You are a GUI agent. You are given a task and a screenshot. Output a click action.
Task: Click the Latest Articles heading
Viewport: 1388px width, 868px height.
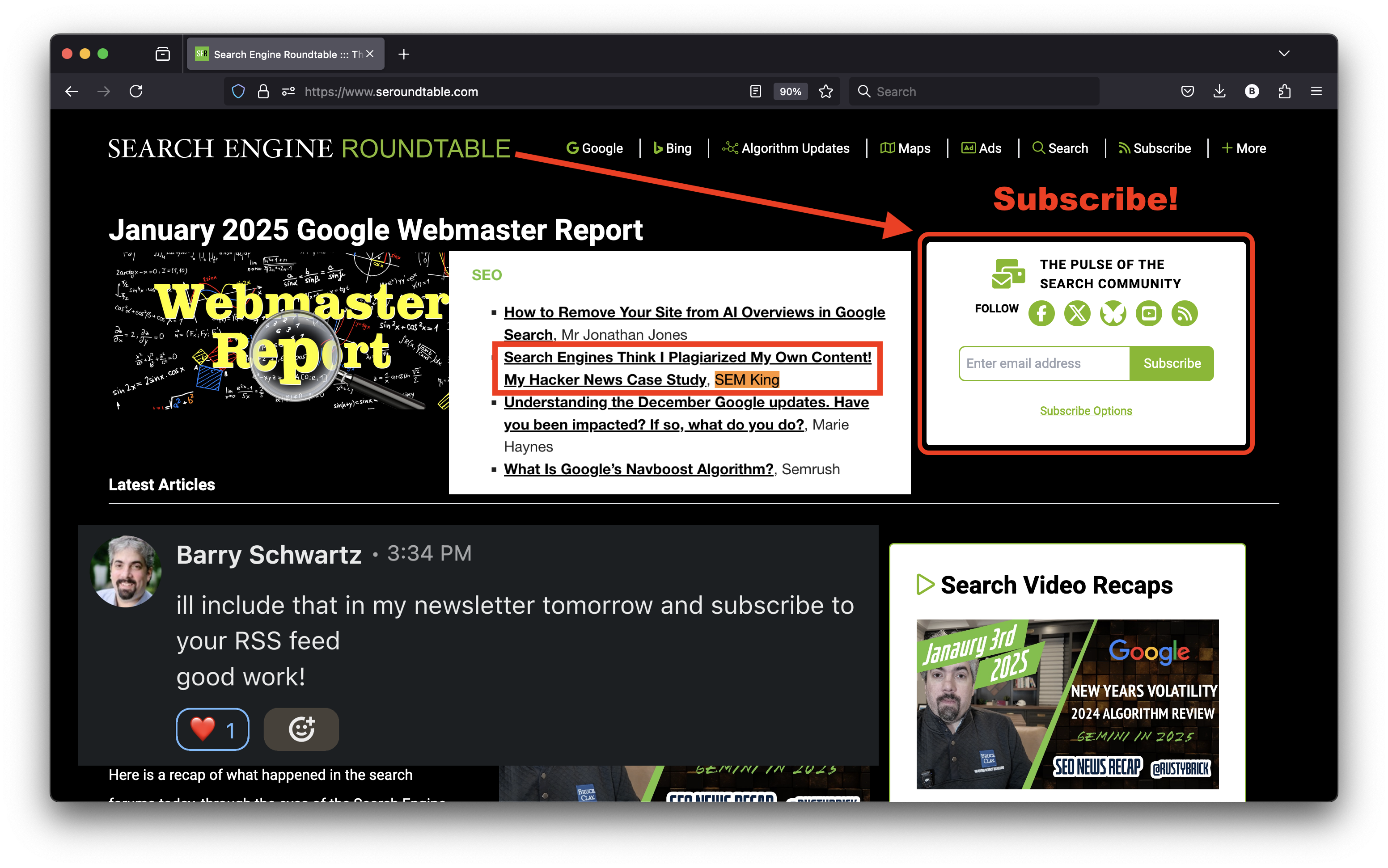(161, 485)
